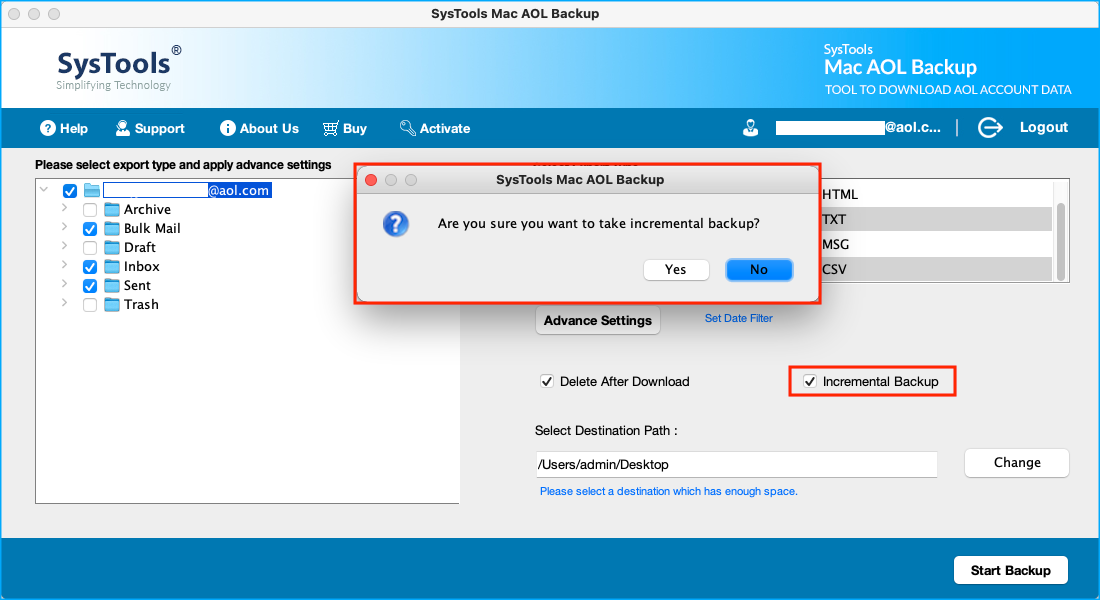Click the root aol.com account folder icon

coord(92,190)
